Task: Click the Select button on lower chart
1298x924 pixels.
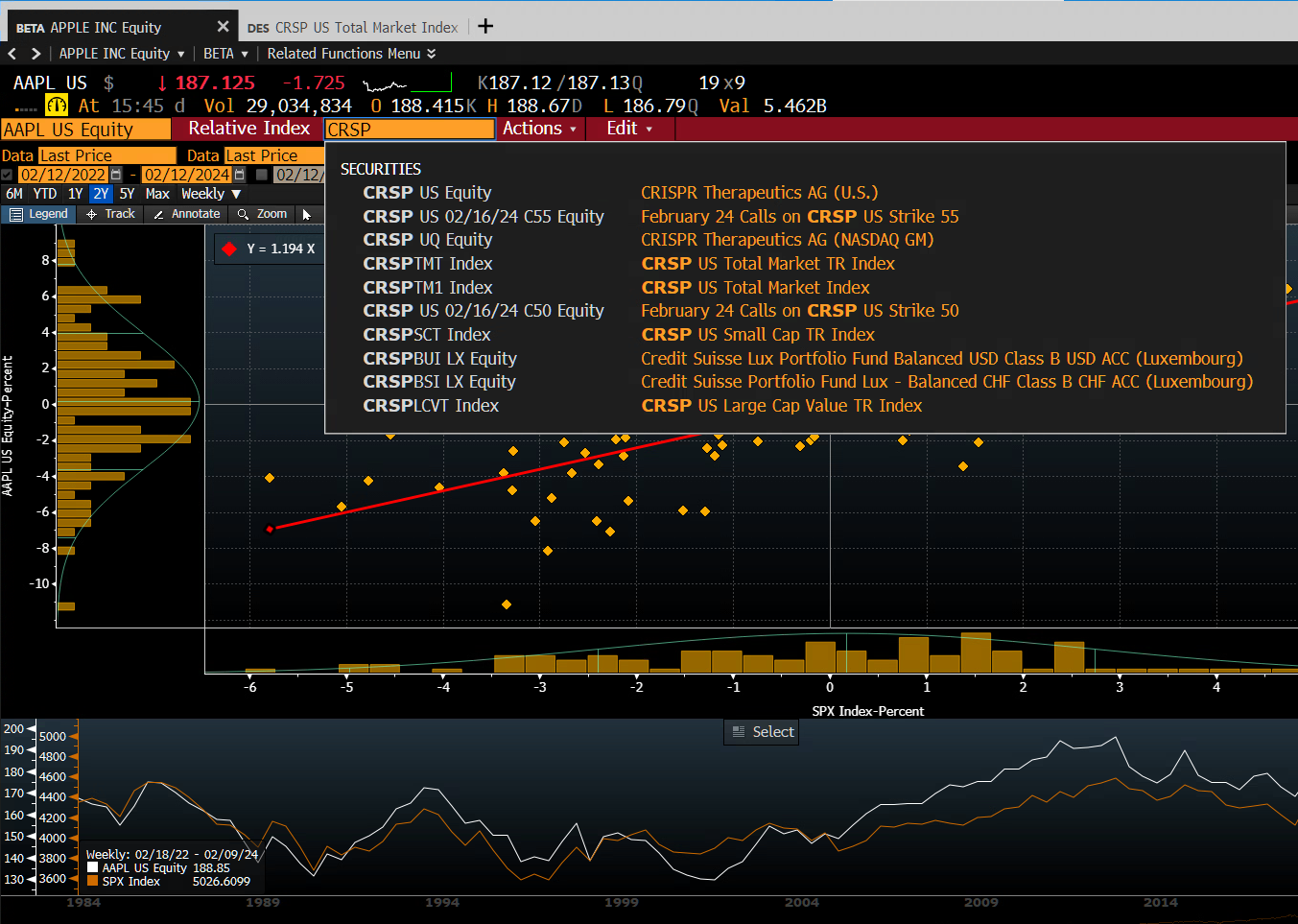Action: tap(762, 732)
